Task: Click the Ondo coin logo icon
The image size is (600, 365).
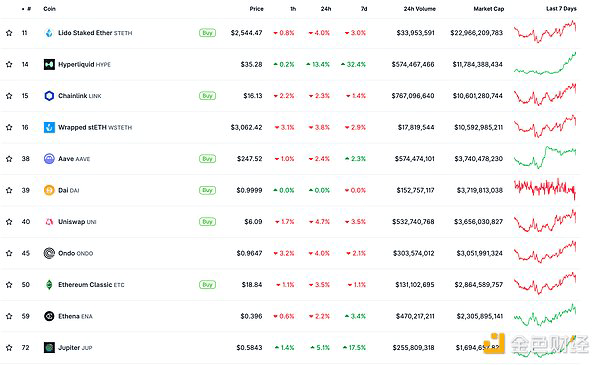Action: (49, 253)
